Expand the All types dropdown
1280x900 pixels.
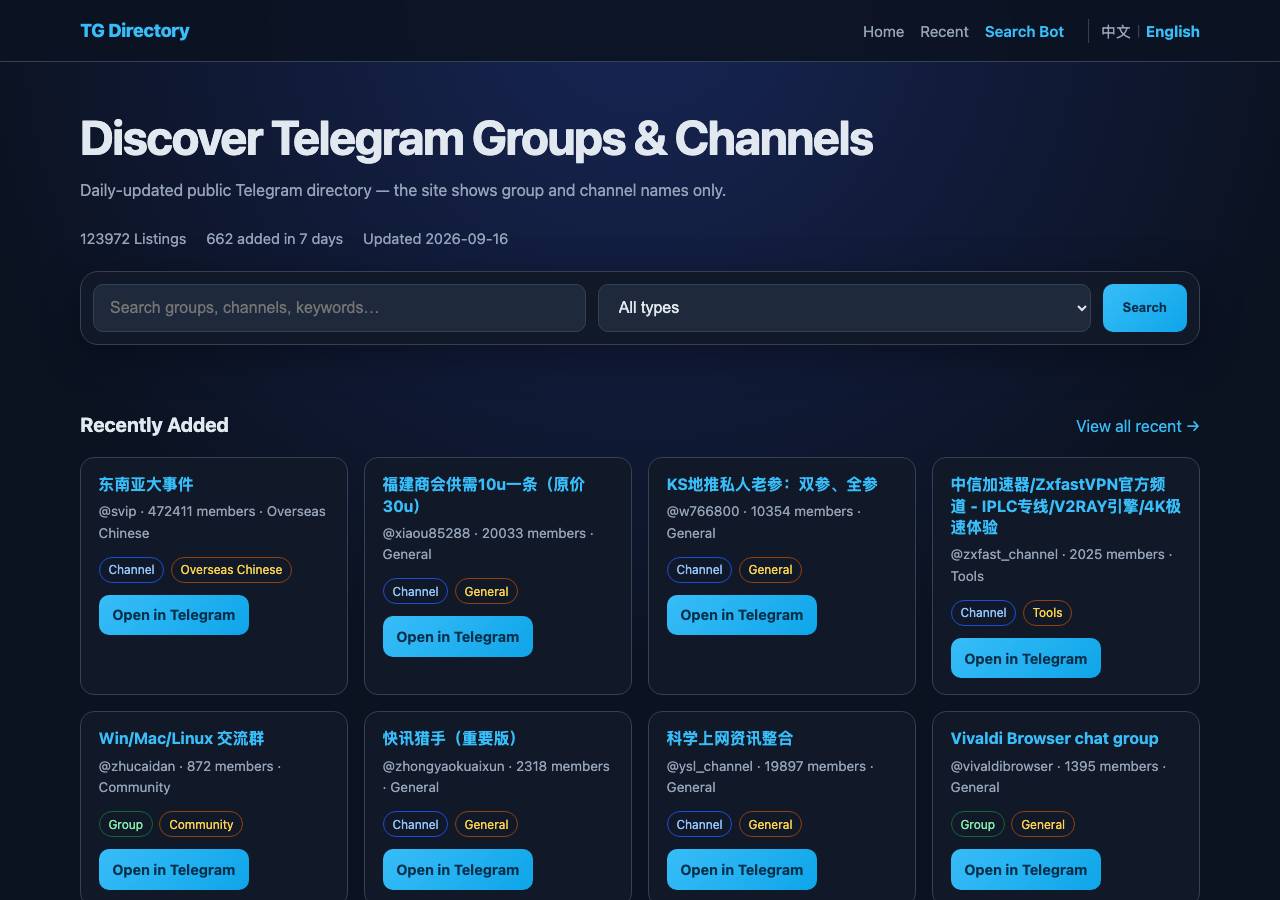(844, 308)
